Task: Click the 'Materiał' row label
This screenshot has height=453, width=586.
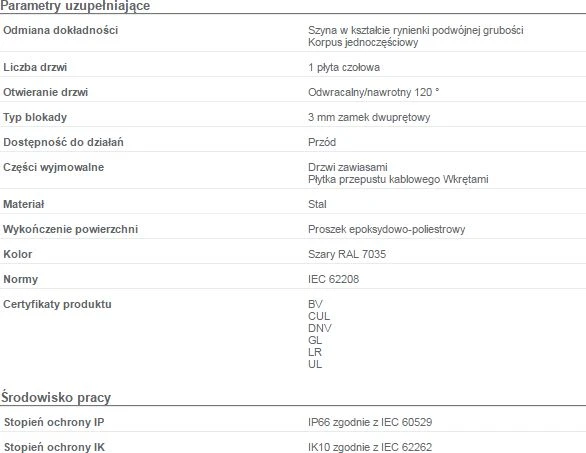Action: click(24, 204)
